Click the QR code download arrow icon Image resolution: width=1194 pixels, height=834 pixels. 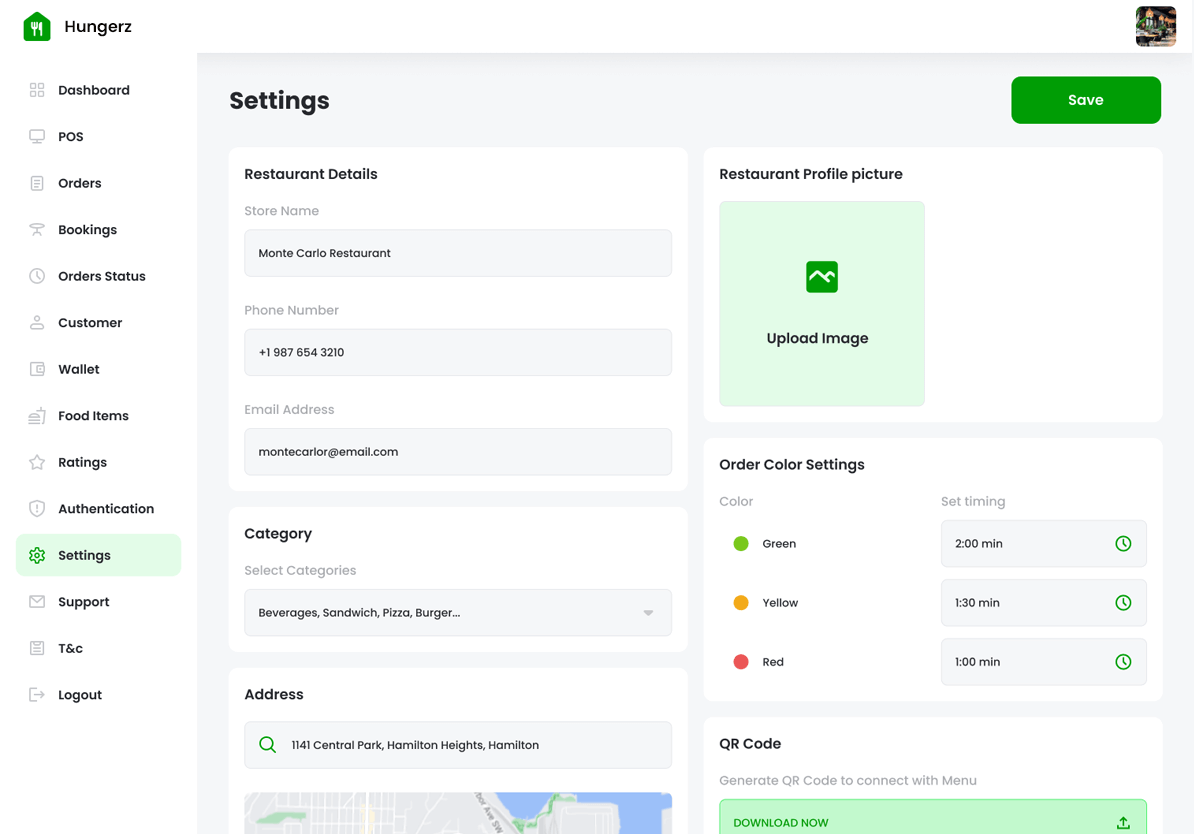tap(1123, 822)
